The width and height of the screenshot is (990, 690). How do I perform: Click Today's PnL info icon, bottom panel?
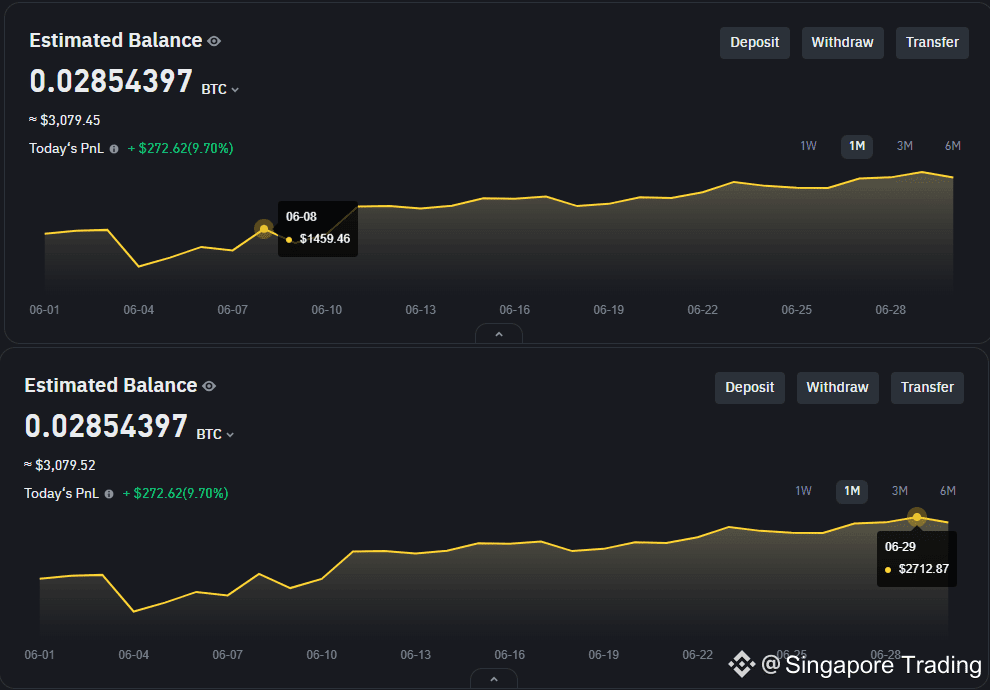108,494
